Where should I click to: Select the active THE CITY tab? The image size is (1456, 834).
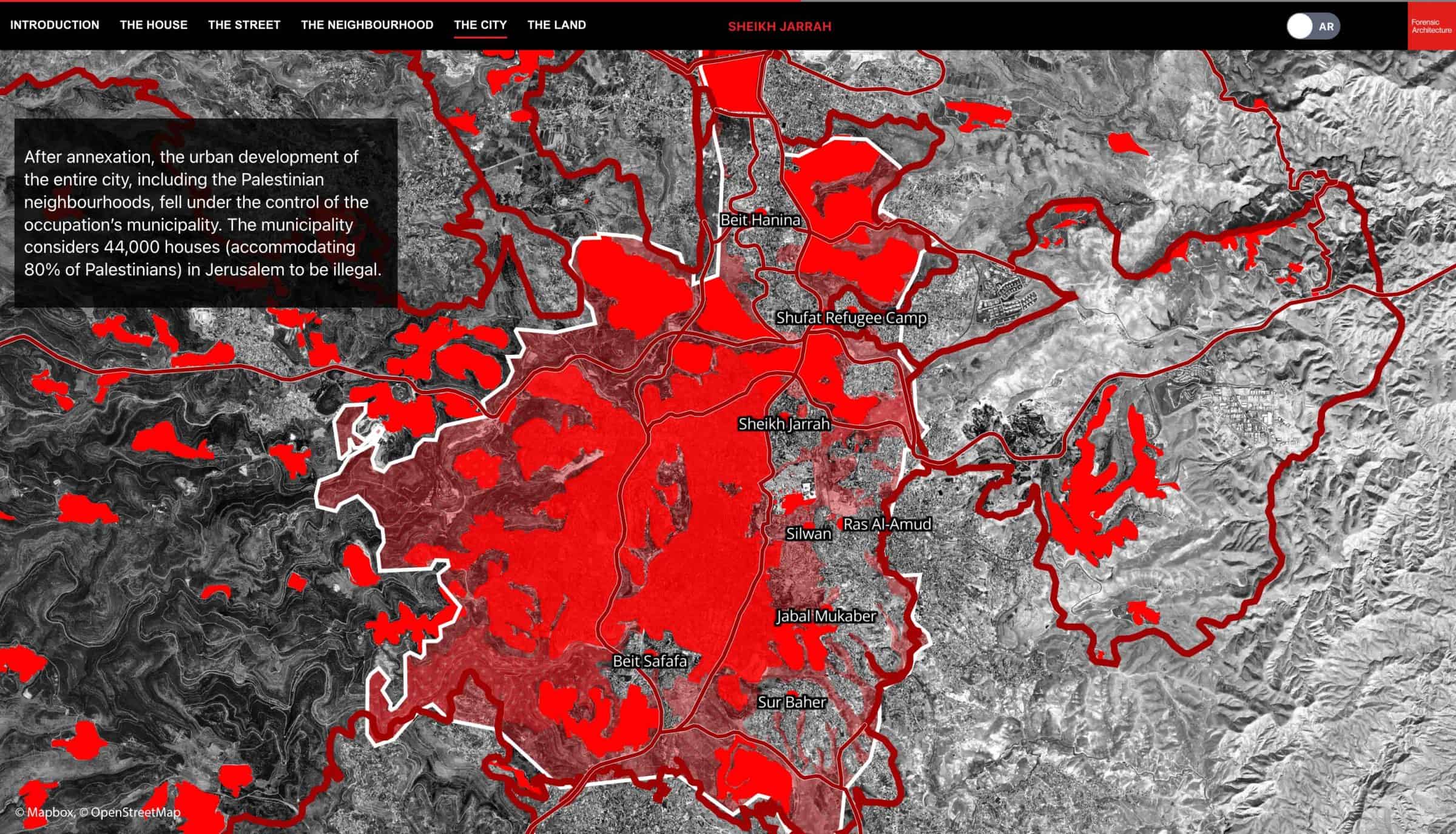(x=480, y=25)
